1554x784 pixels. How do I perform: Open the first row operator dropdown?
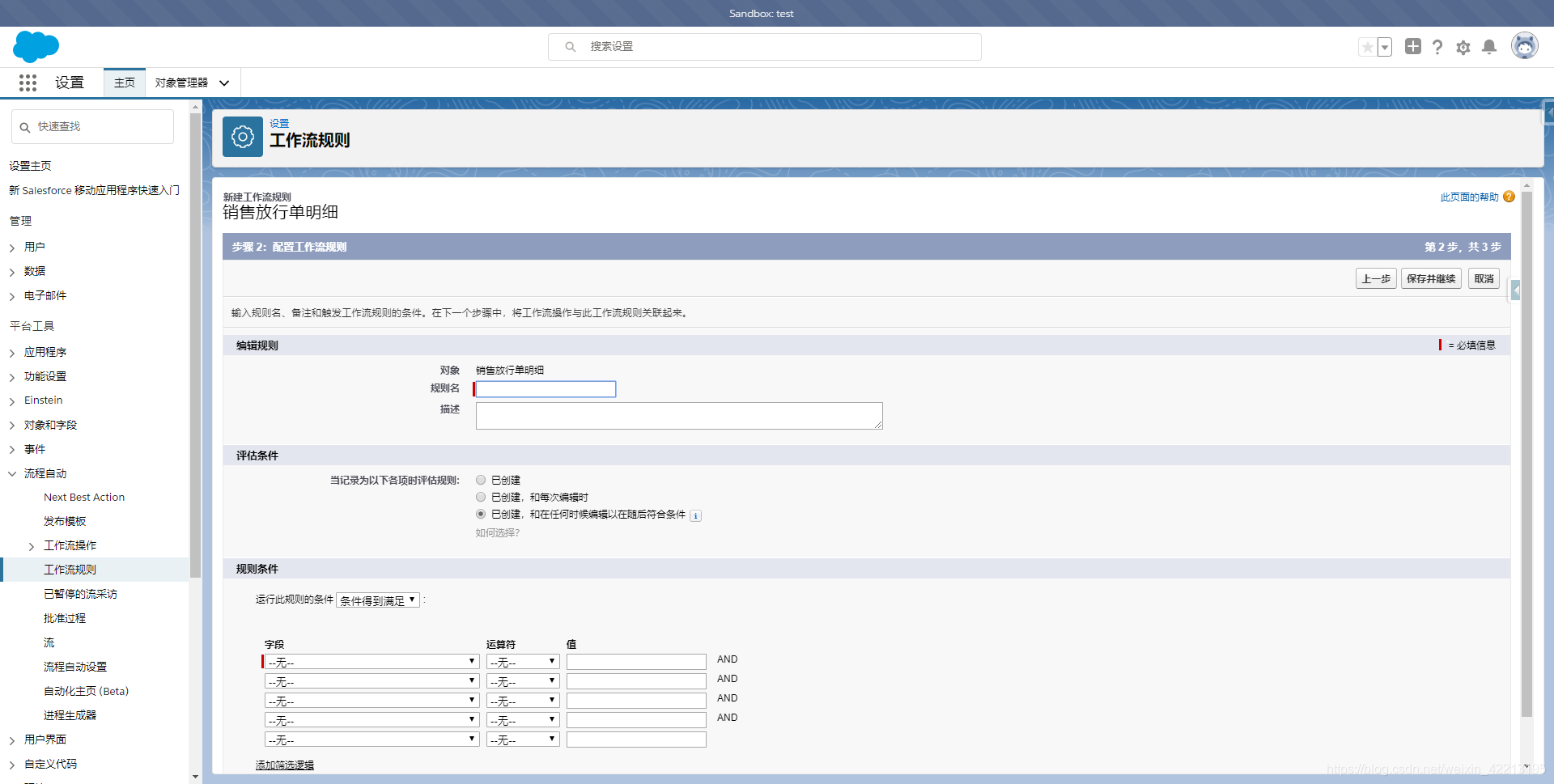523,662
